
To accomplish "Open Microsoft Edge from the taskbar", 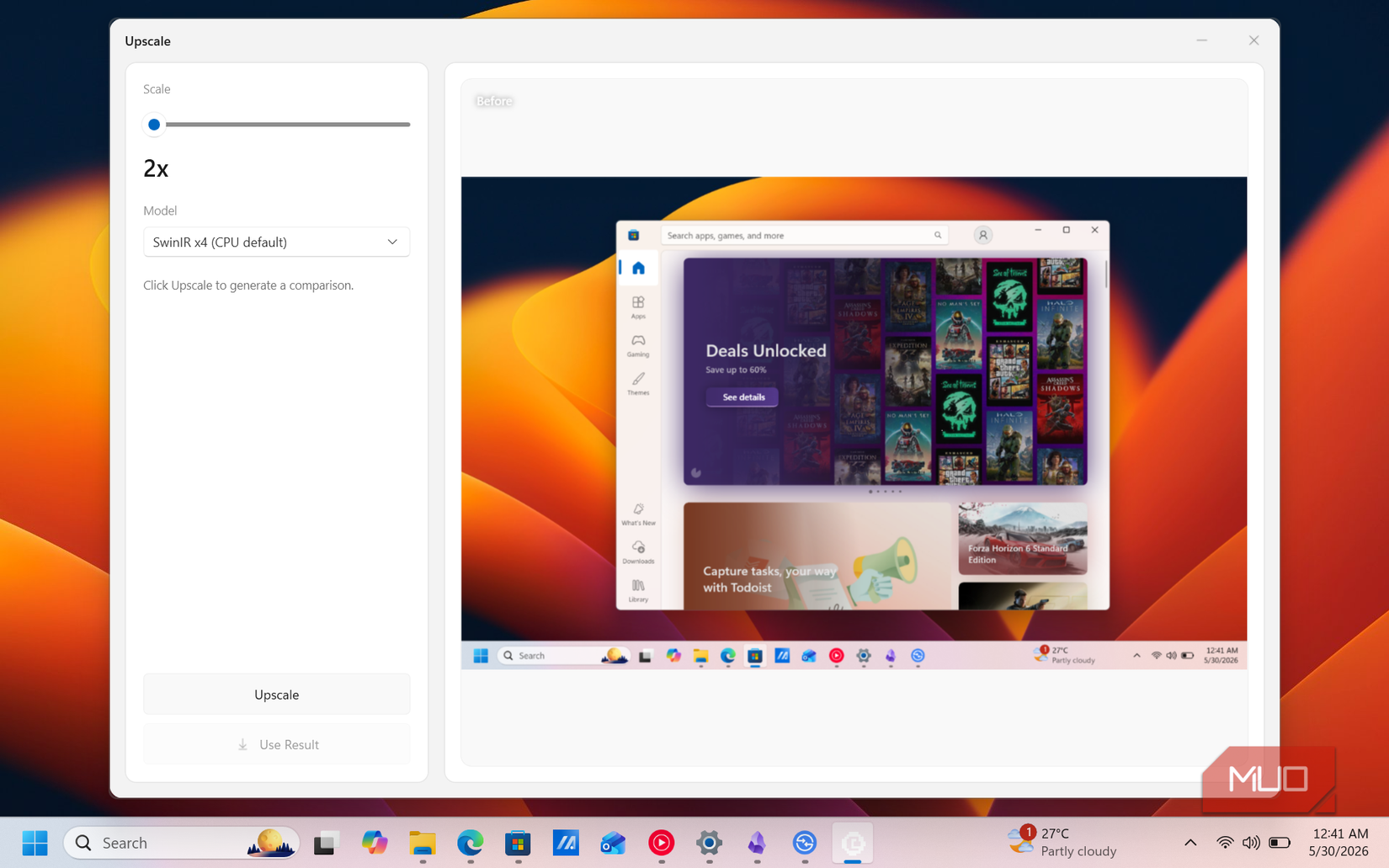I will 471,843.
